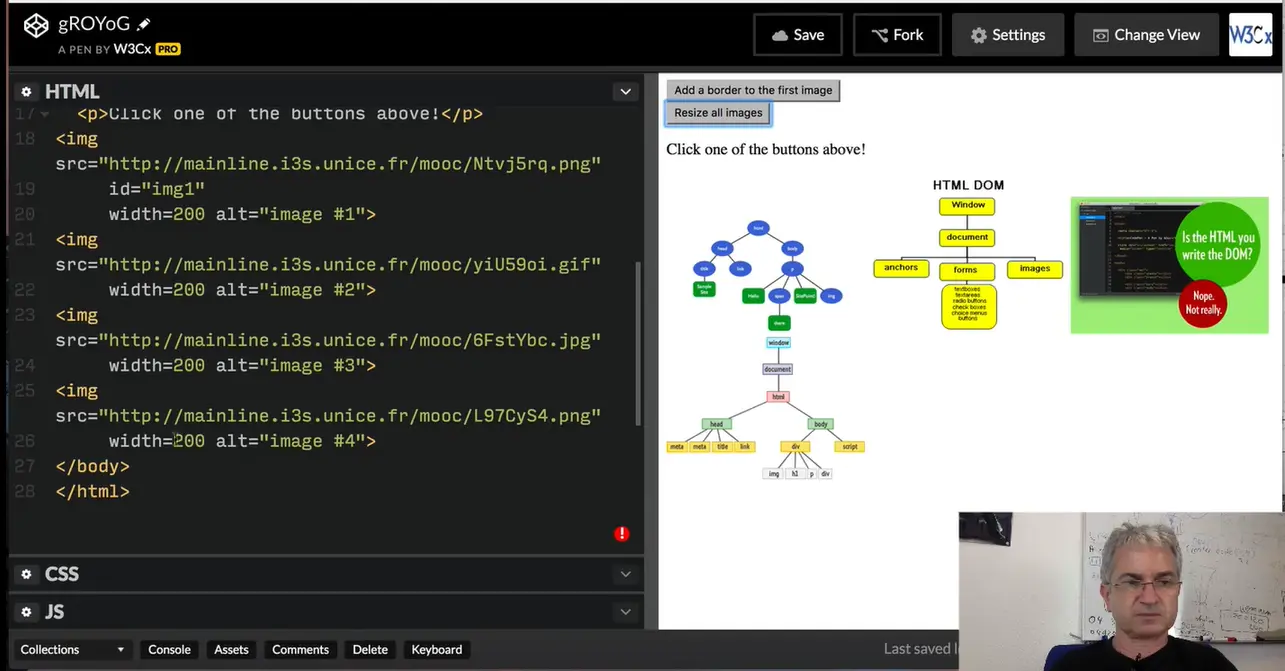Edit pen title via pencil icon

point(144,24)
